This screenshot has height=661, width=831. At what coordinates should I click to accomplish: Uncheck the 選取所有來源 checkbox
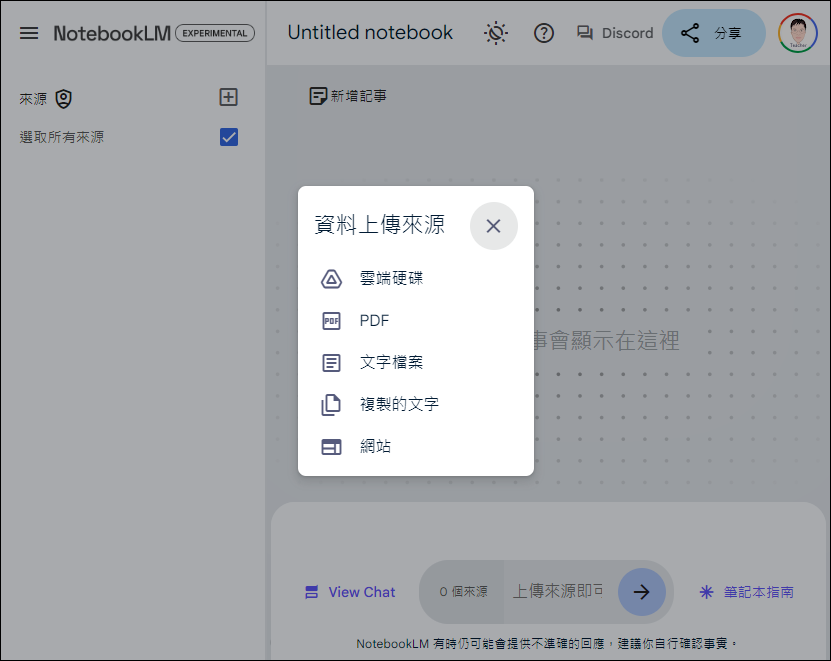point(229,137)
